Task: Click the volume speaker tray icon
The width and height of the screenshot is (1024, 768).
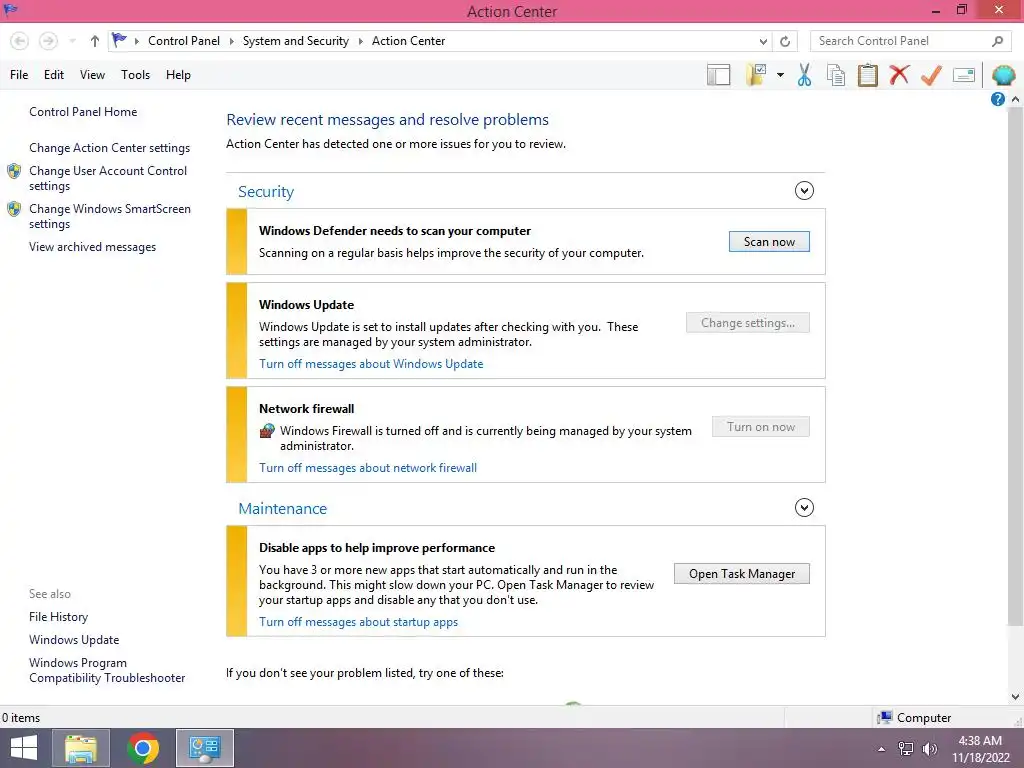Action: pyautogui.click(x=929, y=749)
